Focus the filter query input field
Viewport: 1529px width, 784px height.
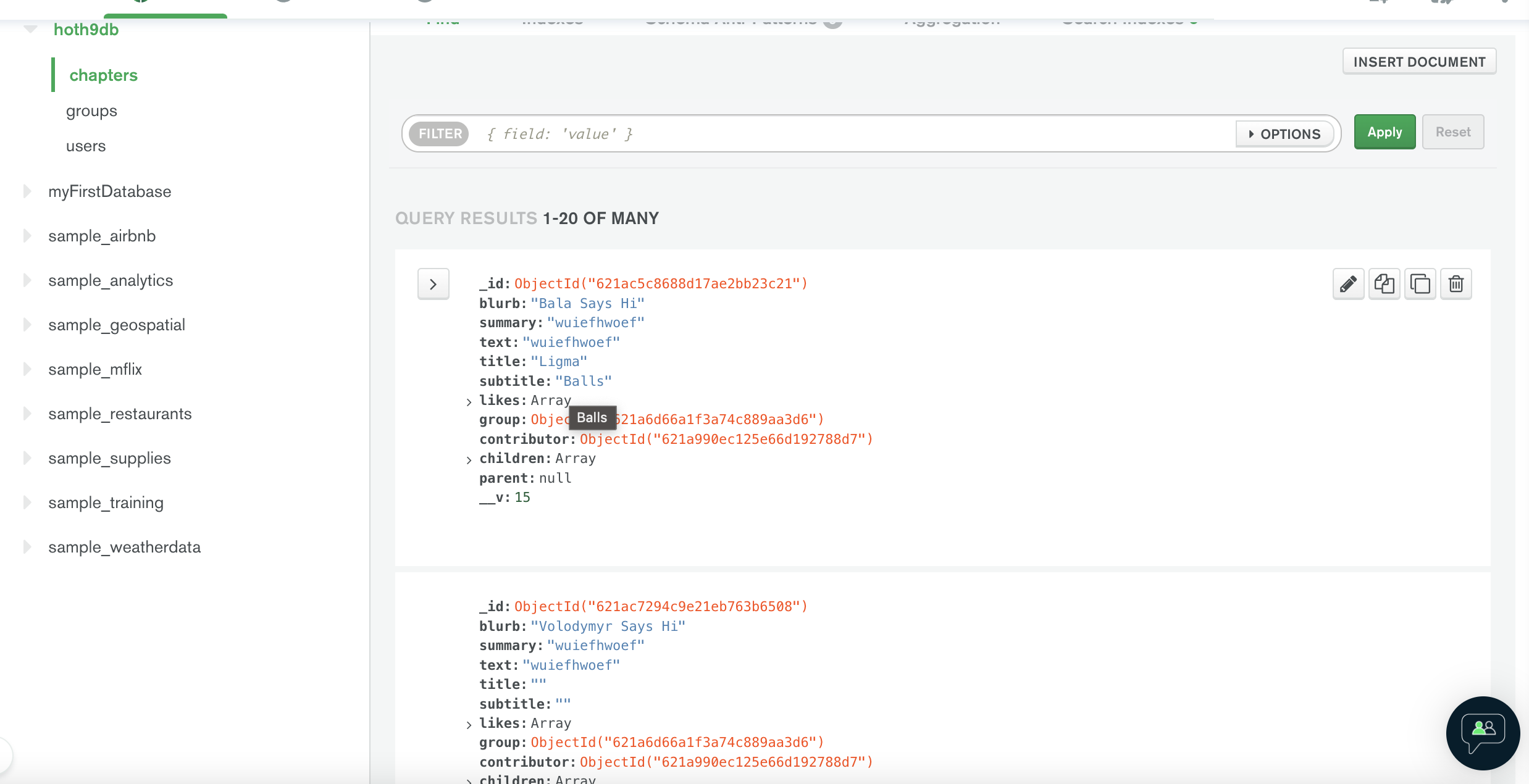click(852, 134)
